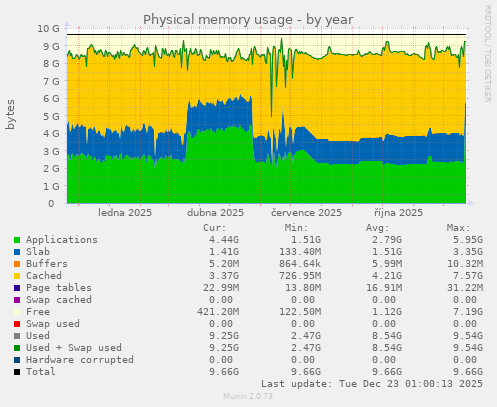
Task: Click the Swap cached legend label
Action: (x=59, y=300)
